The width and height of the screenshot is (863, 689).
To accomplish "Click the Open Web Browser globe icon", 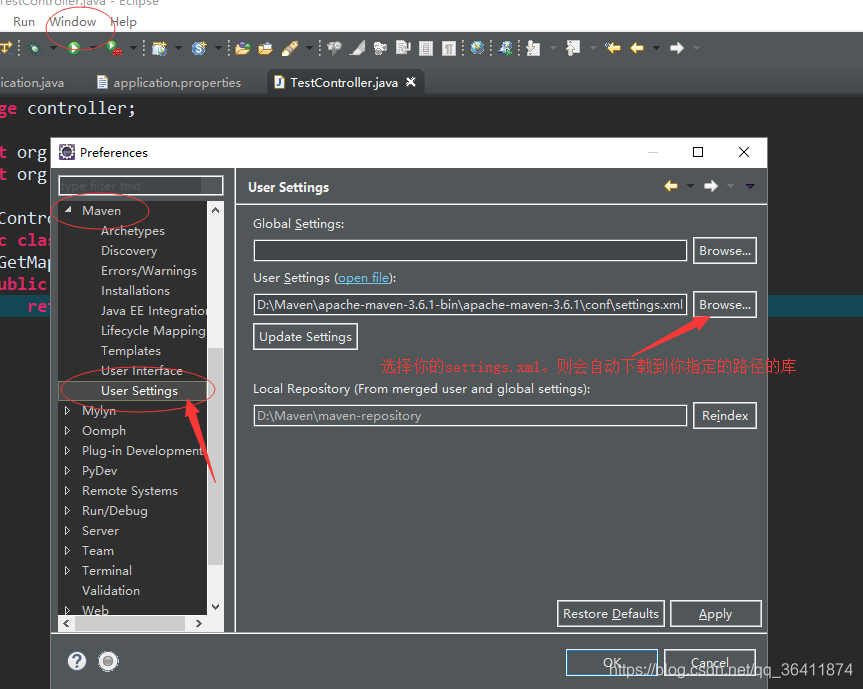I will click(x=477, y=48).
